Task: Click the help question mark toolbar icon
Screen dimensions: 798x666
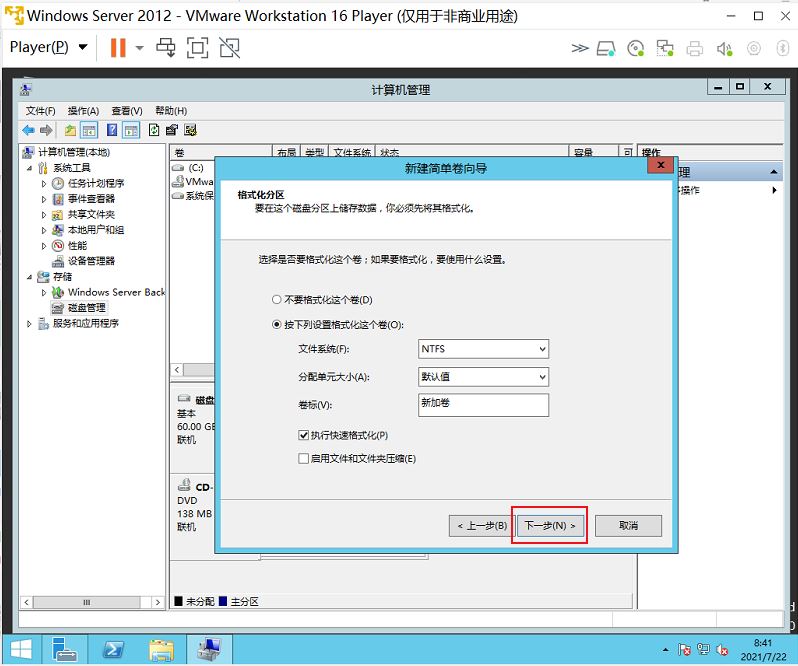Action: coord(112,130)
